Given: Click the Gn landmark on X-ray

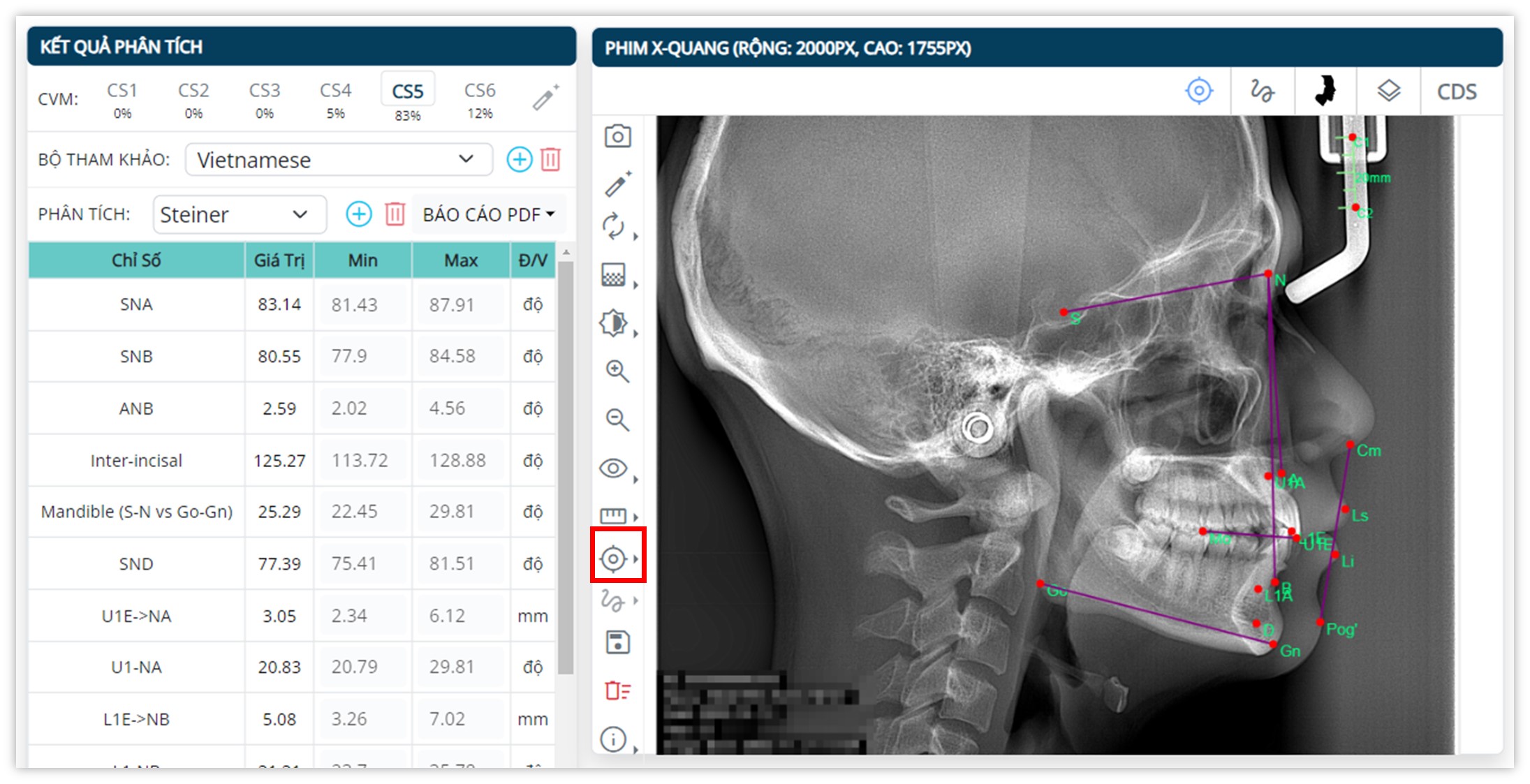Looking at the screenshot, I should 1273,644.
